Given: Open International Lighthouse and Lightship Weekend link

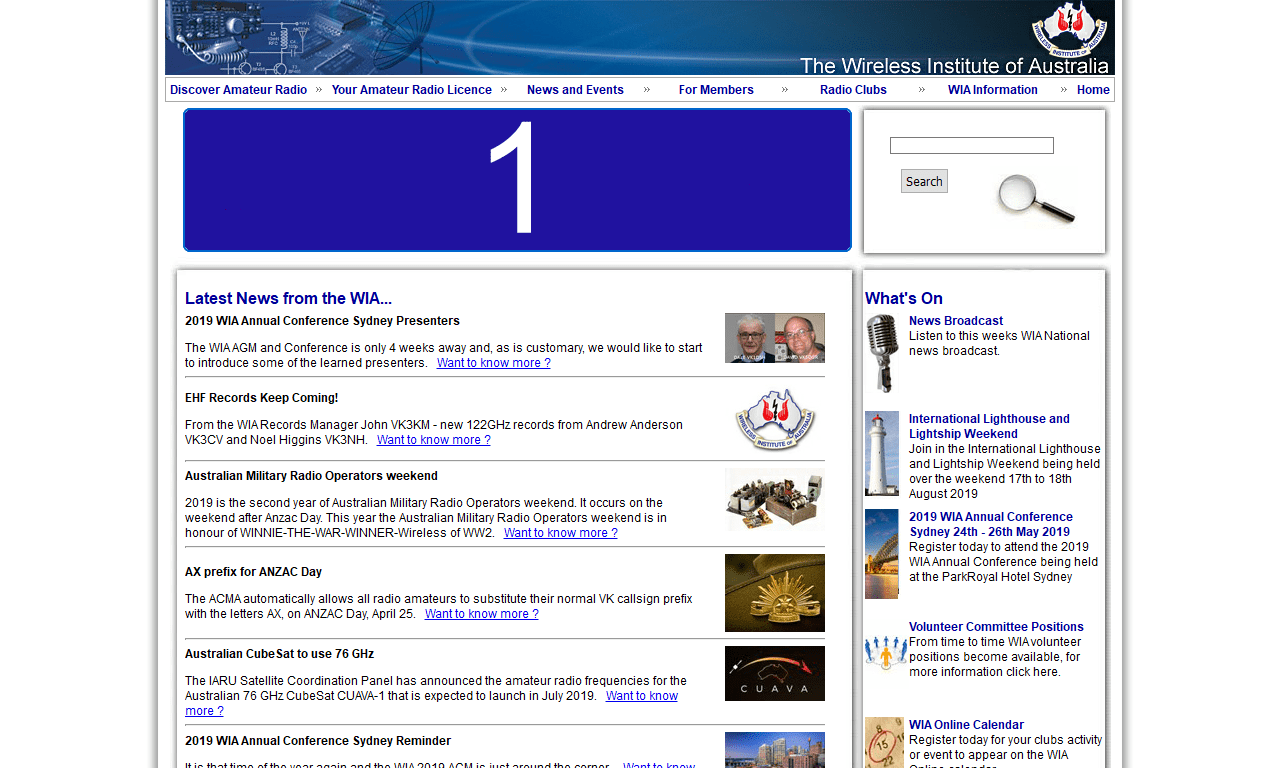Looking at the screenshot, I should (x=989, y=426).
